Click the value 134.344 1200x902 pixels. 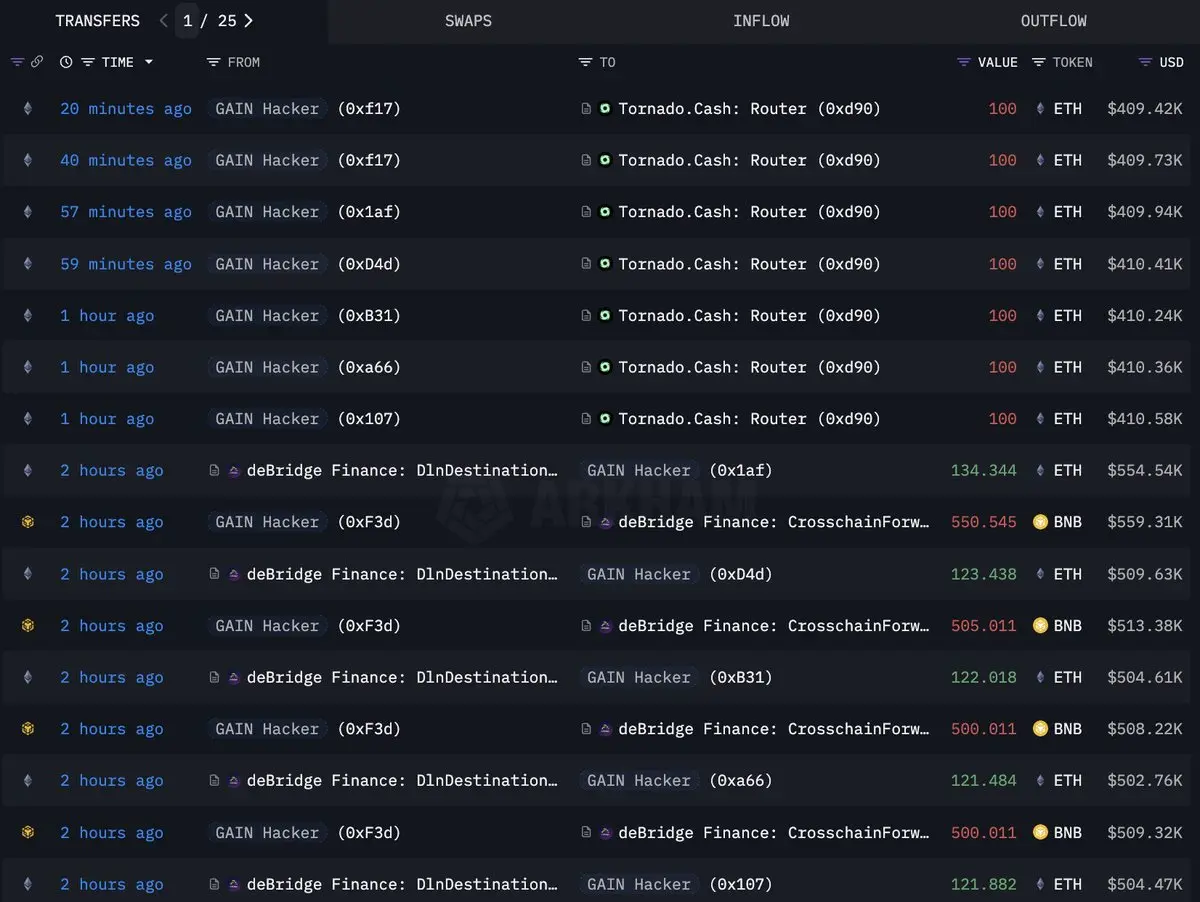point(984,470)
